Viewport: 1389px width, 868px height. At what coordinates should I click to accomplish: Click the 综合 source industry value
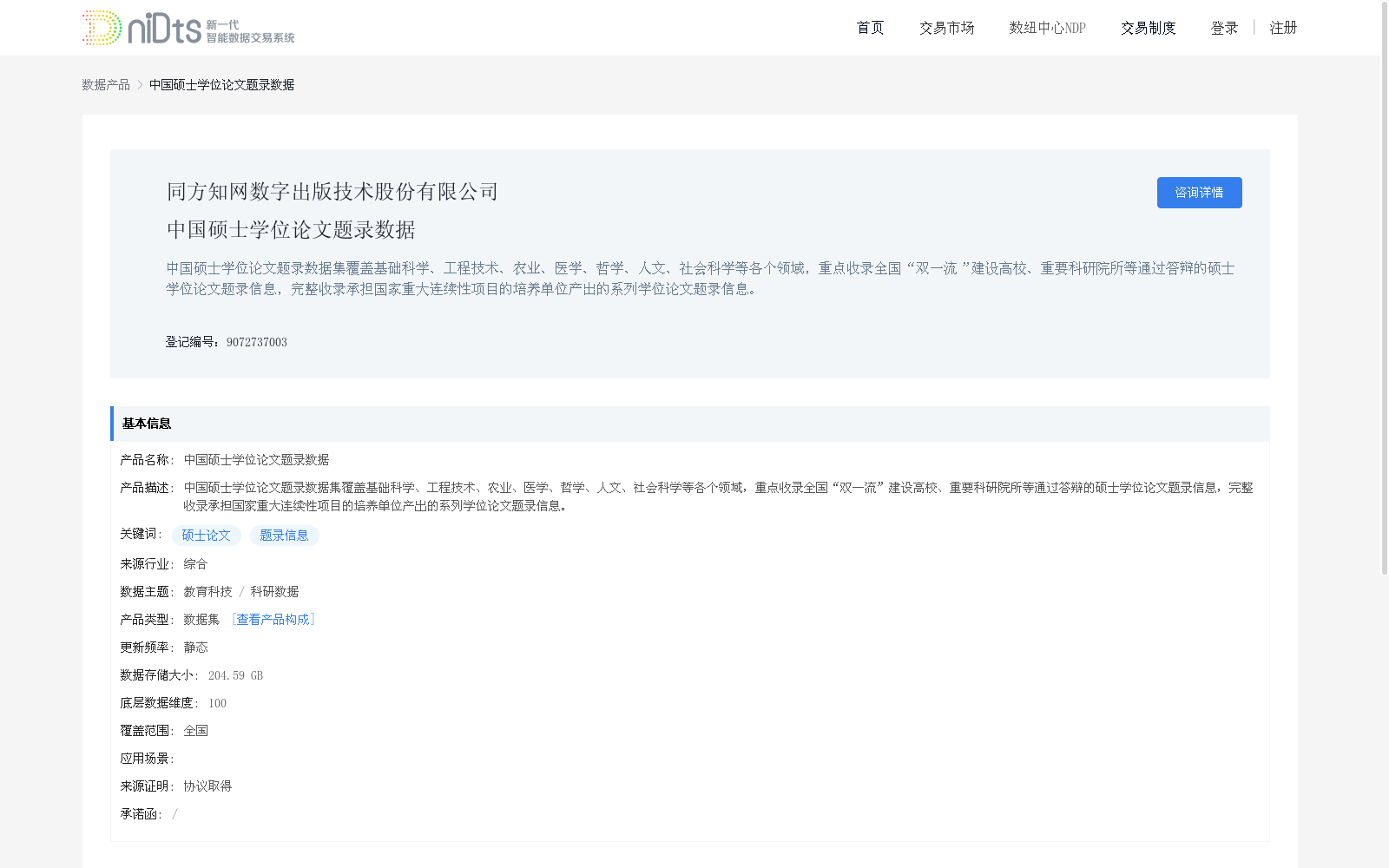coord(195,564)
